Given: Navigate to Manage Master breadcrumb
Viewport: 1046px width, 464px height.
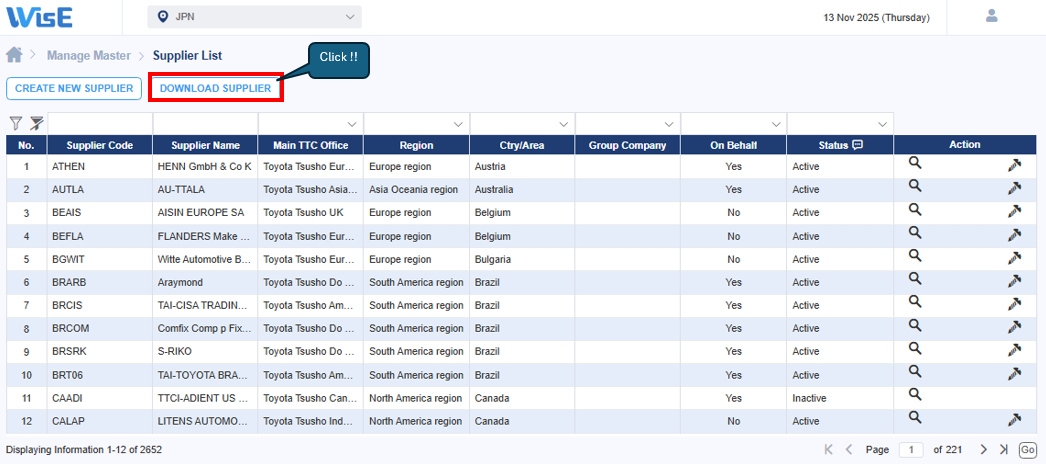Looking at the screenshot, I should 89,56.
